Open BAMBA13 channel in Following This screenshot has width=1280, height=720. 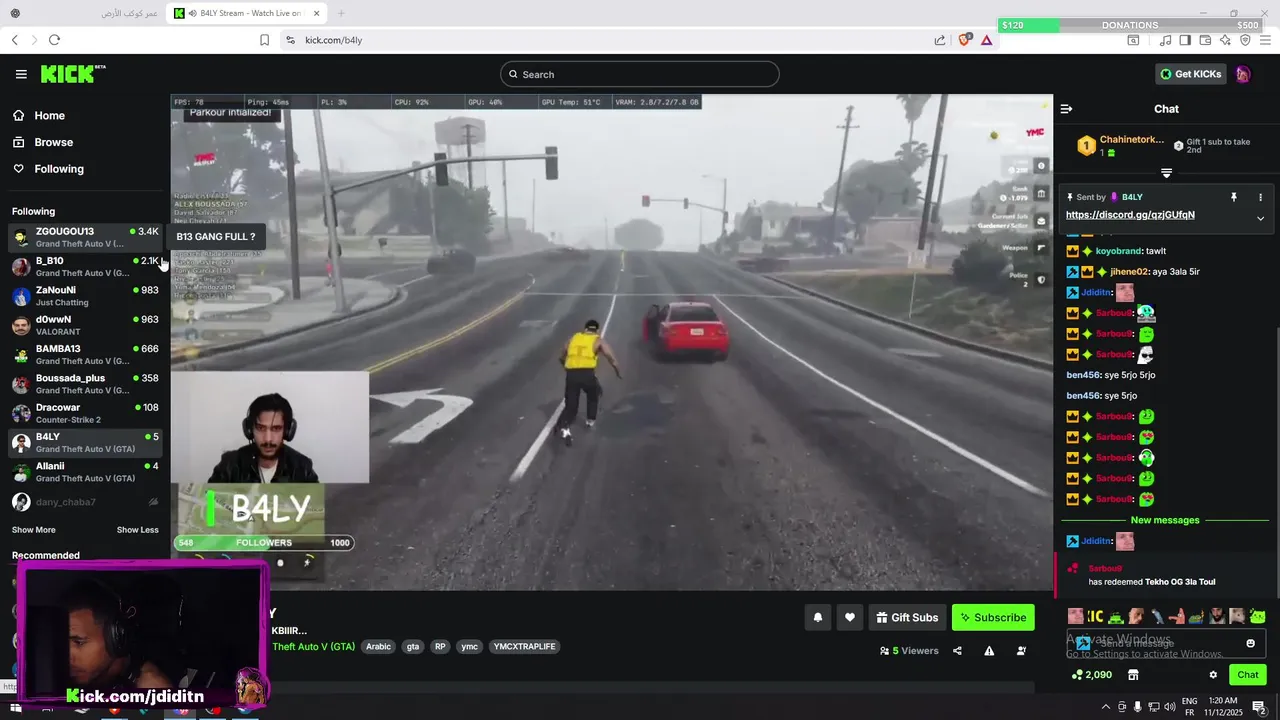click(85, 354)
